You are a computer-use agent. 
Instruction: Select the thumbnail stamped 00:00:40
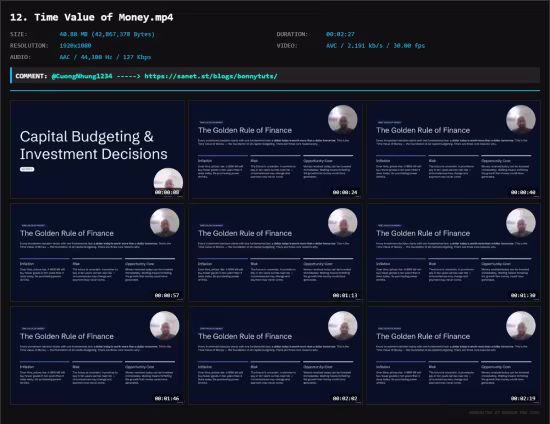[x=454, y=149]
